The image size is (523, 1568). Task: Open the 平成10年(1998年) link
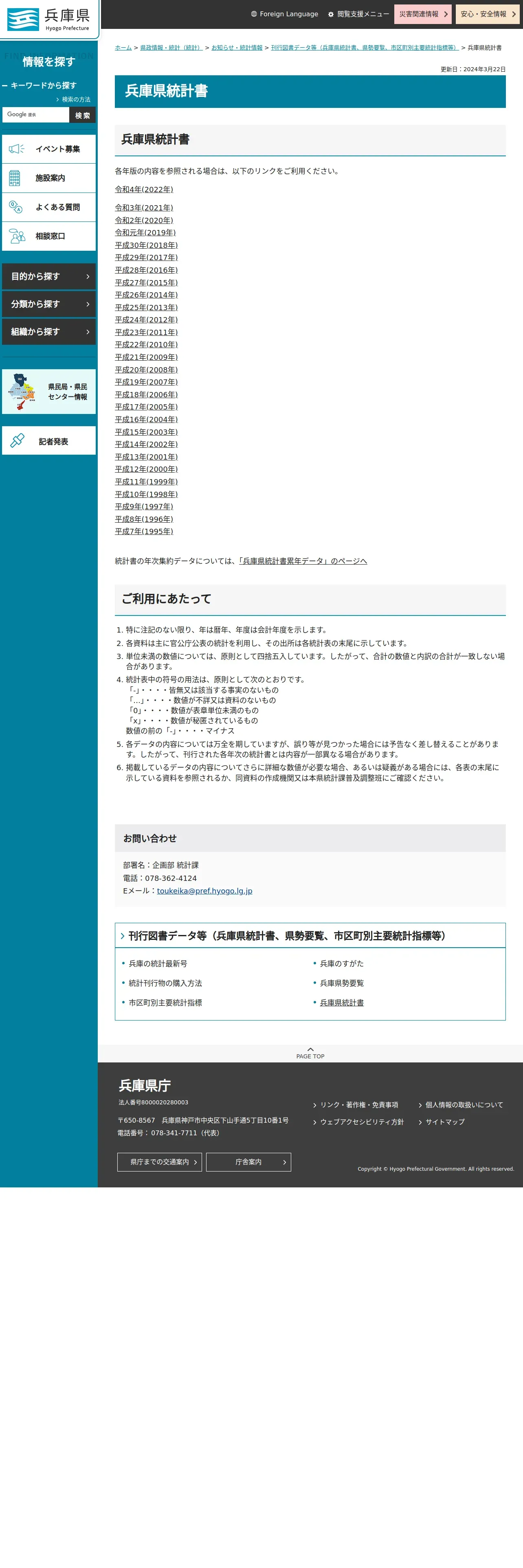click(147, 494)
